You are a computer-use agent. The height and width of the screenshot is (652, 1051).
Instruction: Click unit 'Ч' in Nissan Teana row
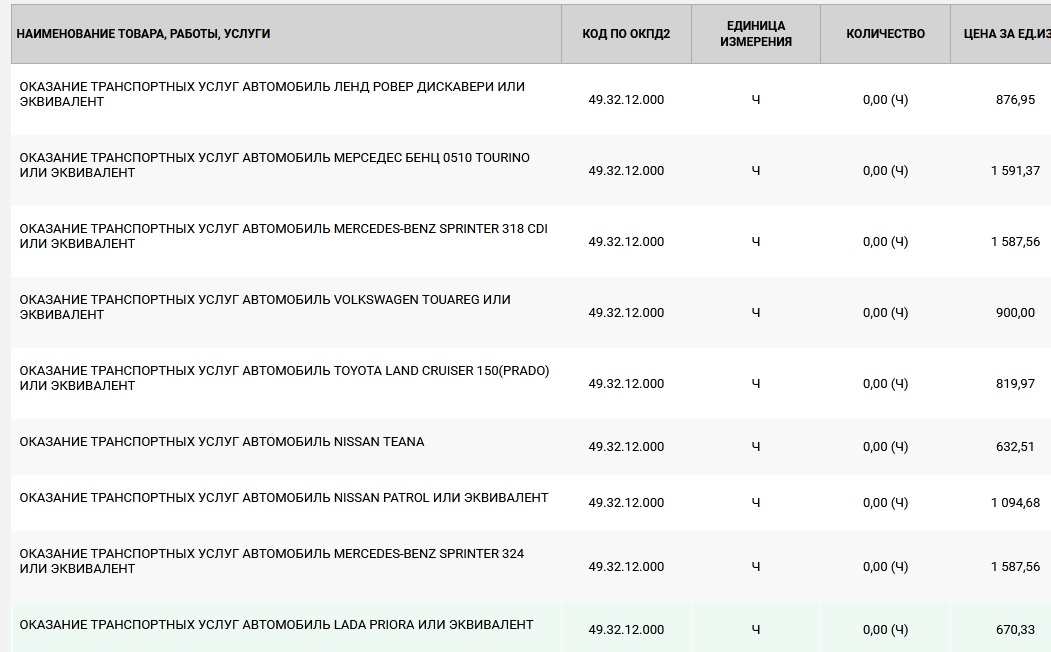(756, 447)
